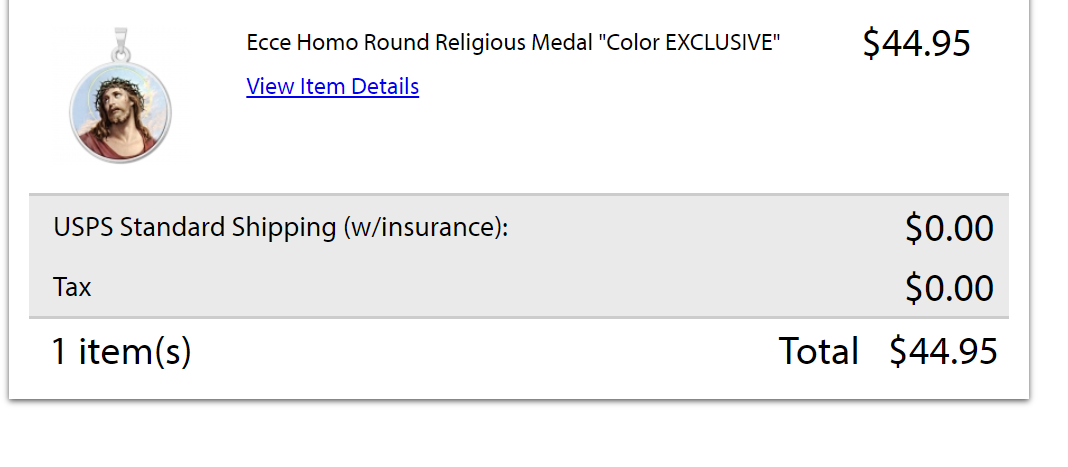Click the item price $44.95 beside the title

click(x=916, y=43)
